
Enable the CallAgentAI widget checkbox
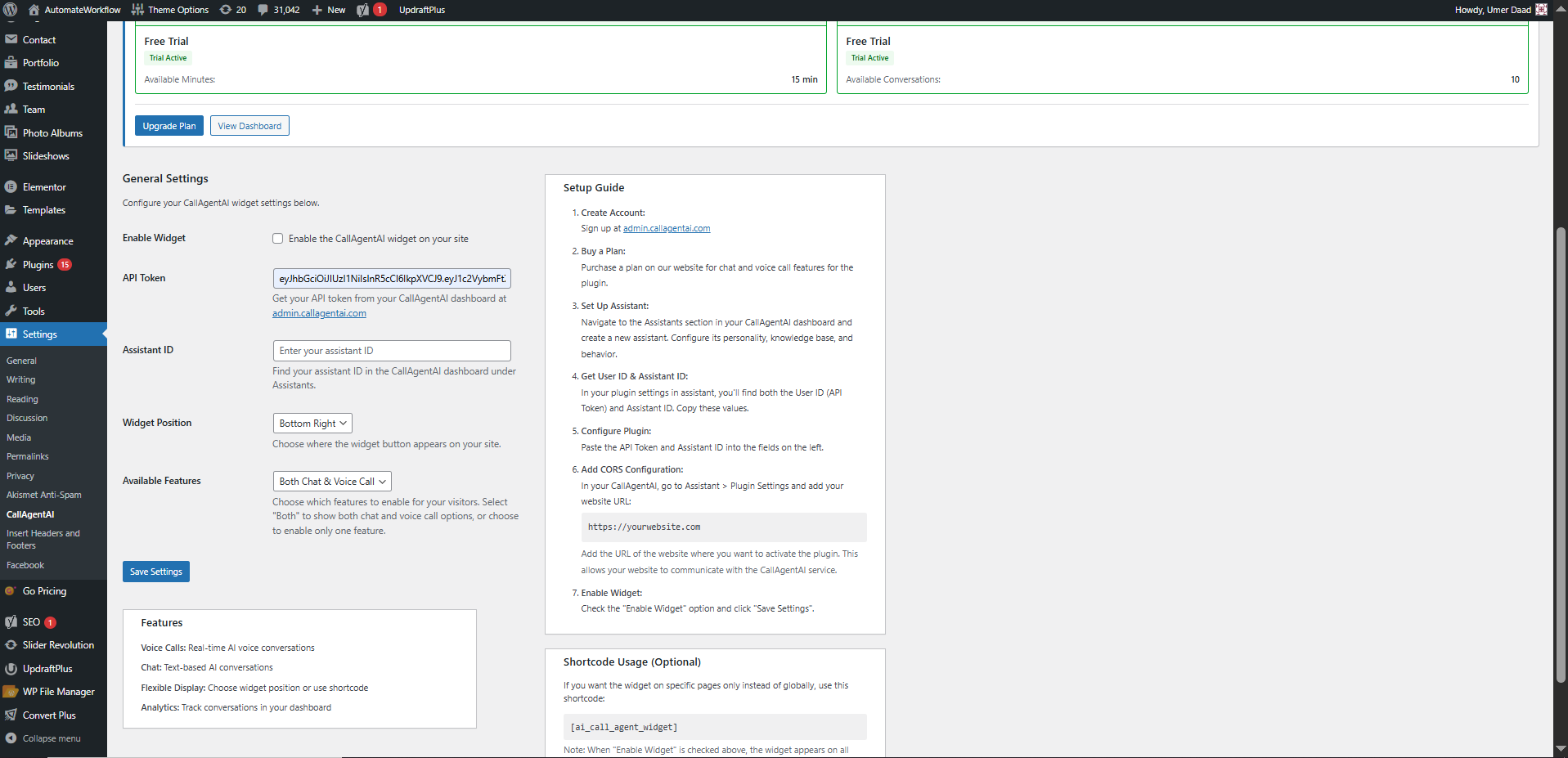278,238
